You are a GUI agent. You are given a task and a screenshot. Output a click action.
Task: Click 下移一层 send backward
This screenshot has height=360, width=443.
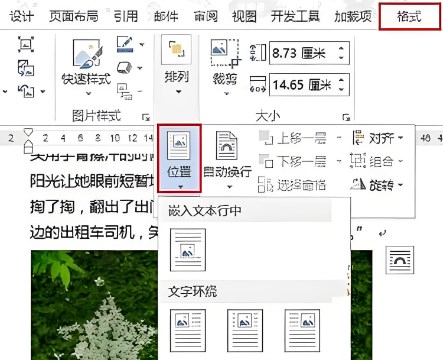click(x=293, y=161)
